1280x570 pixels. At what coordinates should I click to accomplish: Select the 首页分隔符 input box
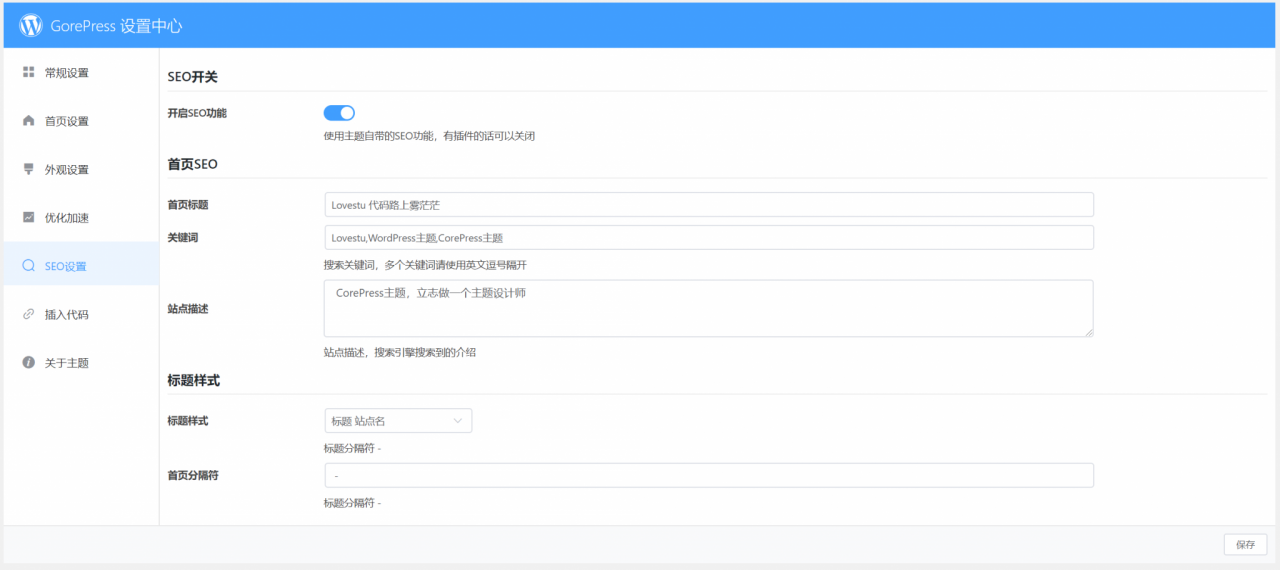tap(708, 475)
